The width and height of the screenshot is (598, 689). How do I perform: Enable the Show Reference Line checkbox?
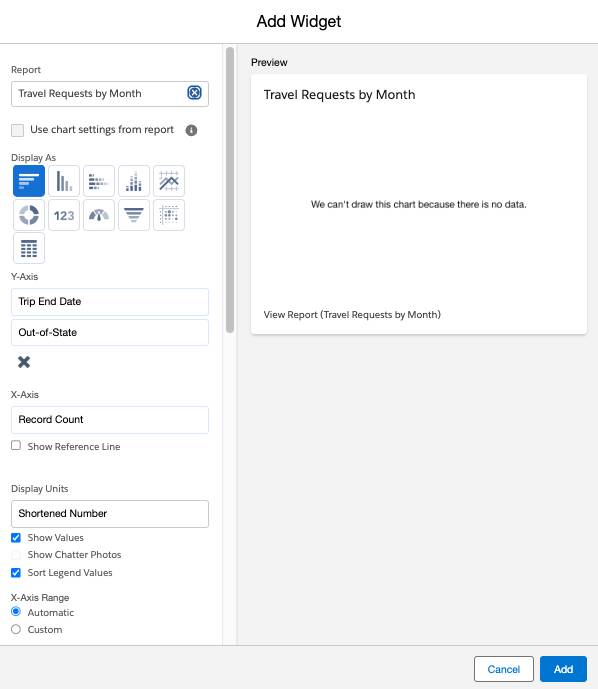pyautogui.click(x=16, y=446)
